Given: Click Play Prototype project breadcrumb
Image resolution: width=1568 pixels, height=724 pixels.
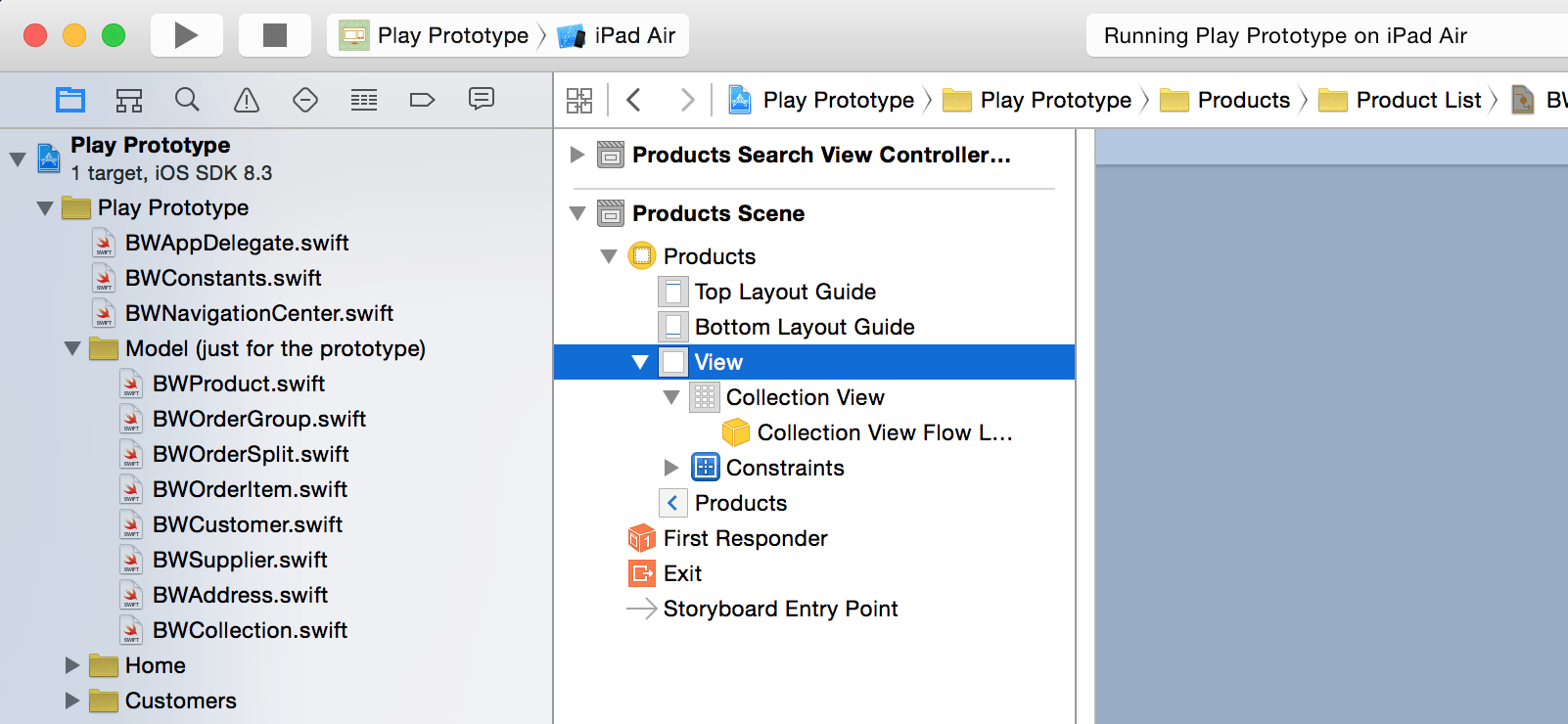Looking at the screenshot, I should tap(821, 100).
